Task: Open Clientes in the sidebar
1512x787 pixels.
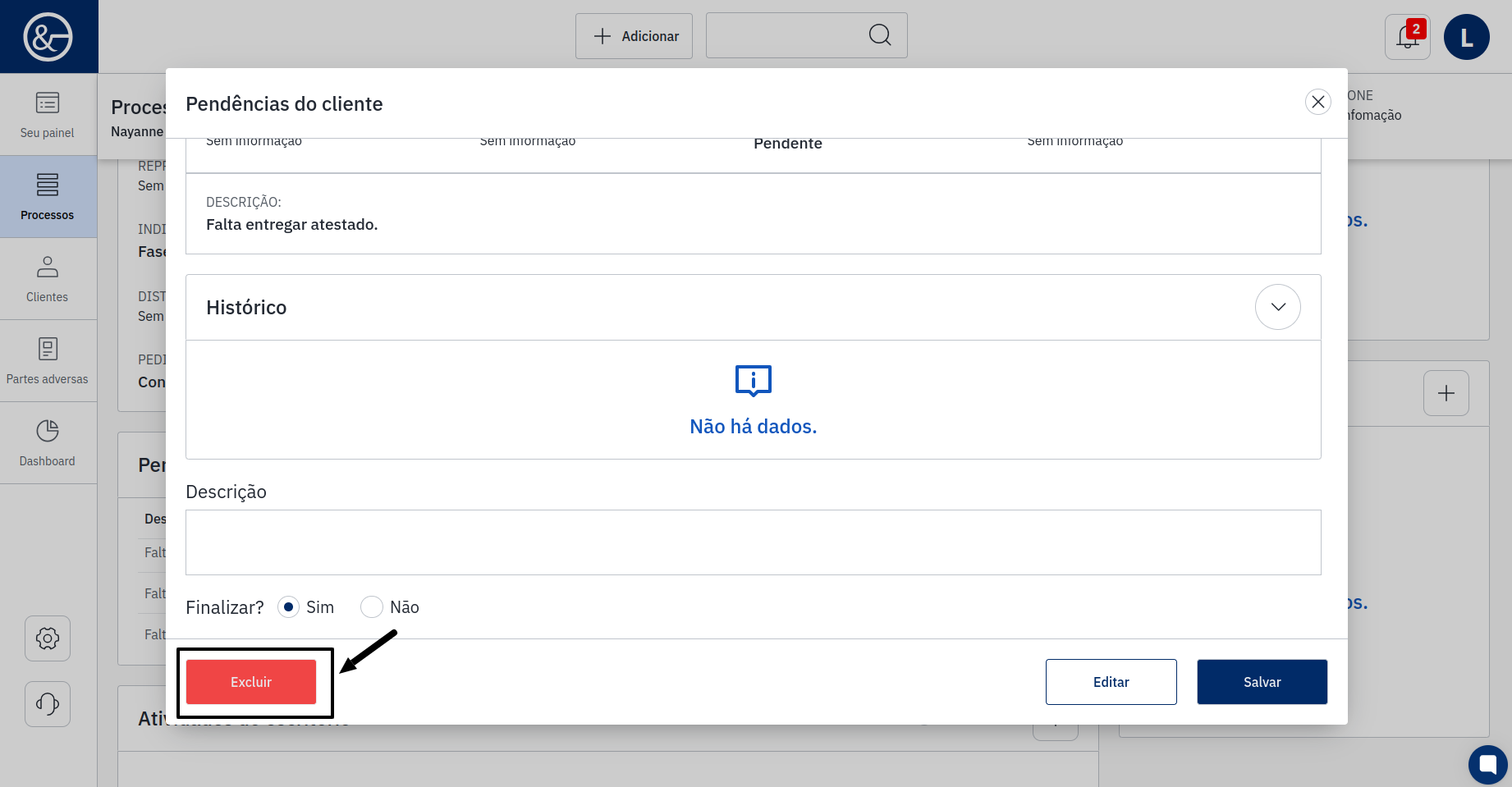Action: [48, 279]
